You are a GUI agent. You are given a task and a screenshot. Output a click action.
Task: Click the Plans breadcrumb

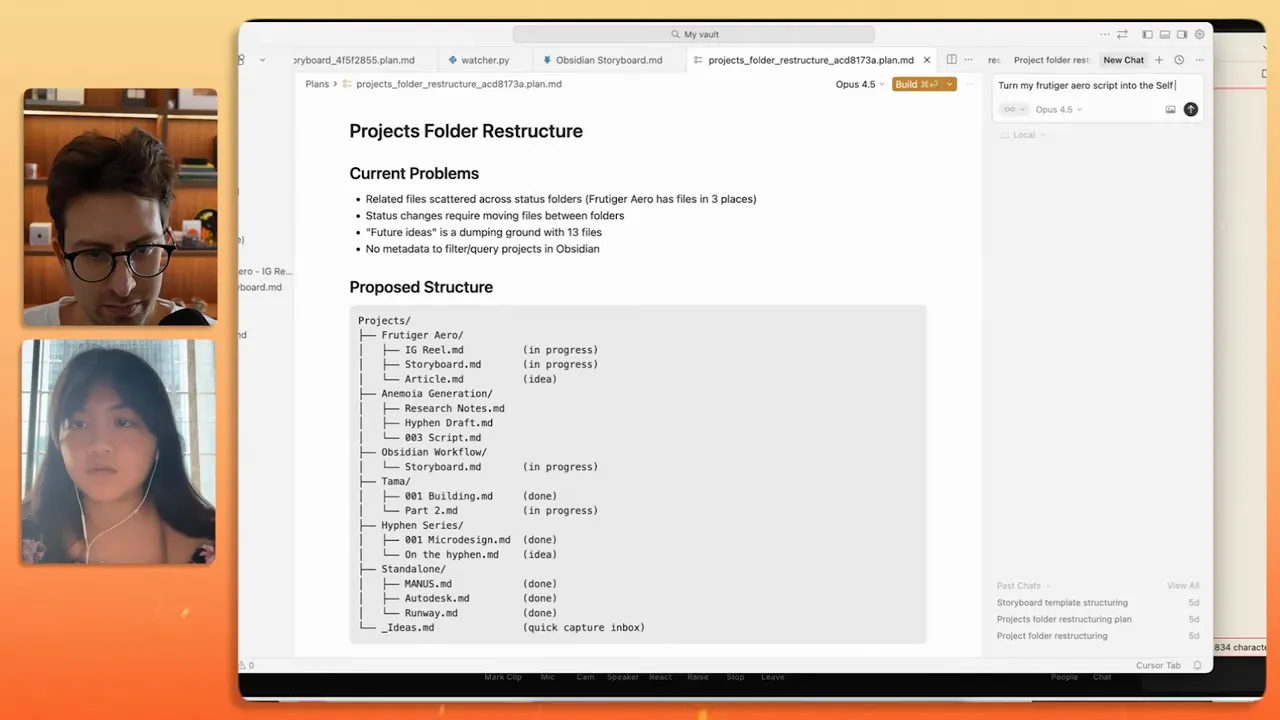tap(317, 84)
